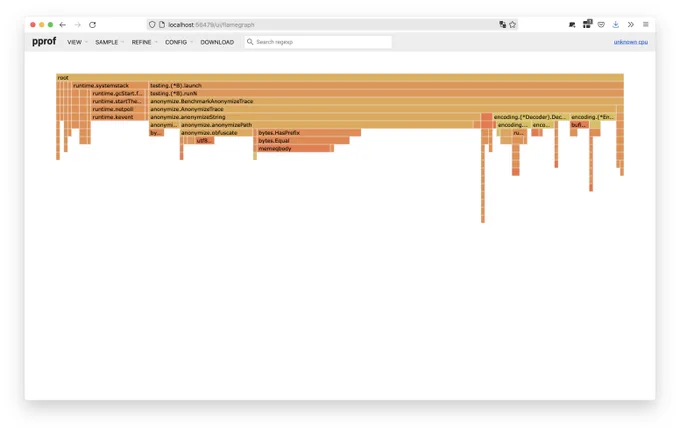Viewport: 680px width, 433px height.
Task: Select the runtime.netpoll frame
Action: point(118,109)
